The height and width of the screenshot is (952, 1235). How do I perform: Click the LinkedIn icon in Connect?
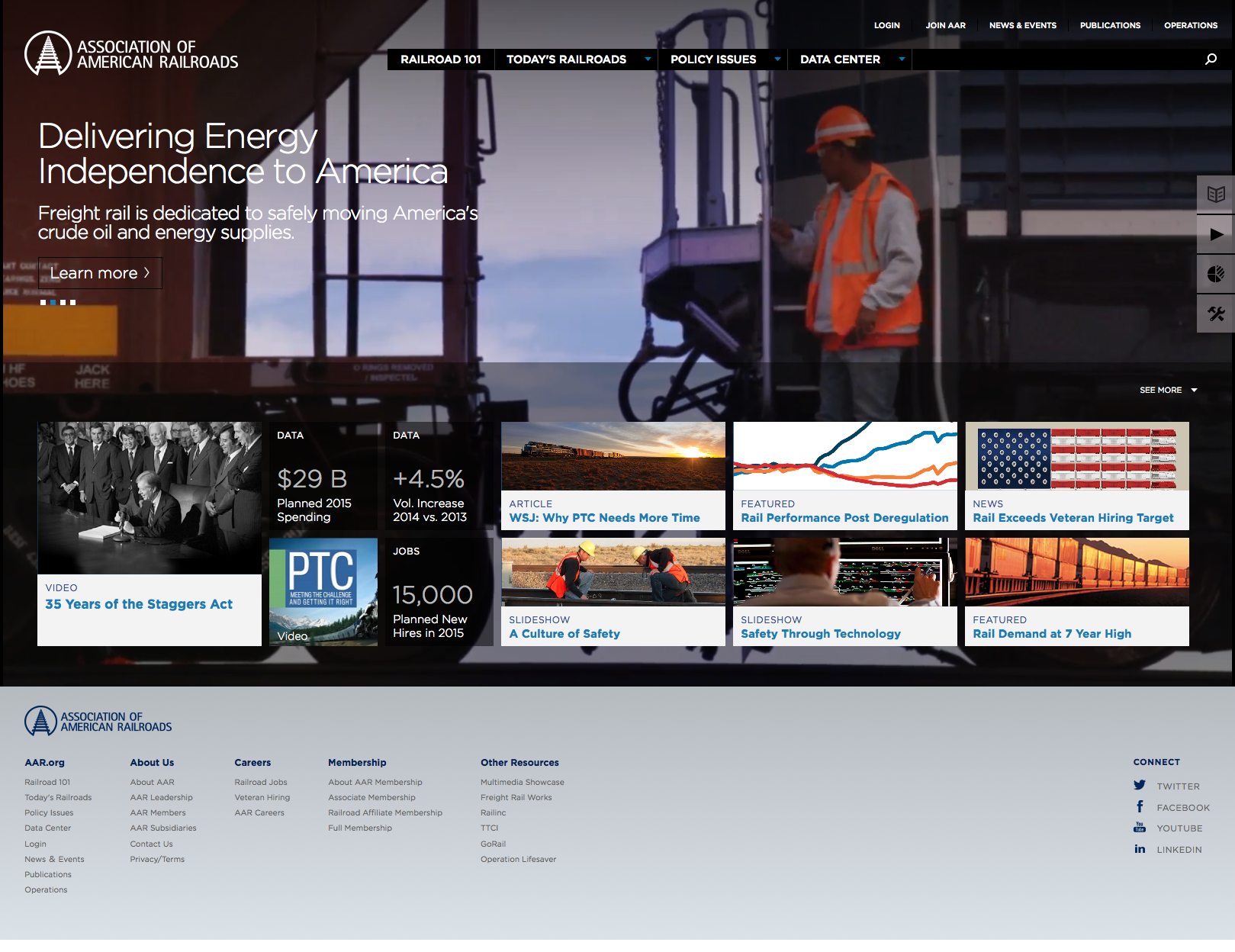point(1140,848)
